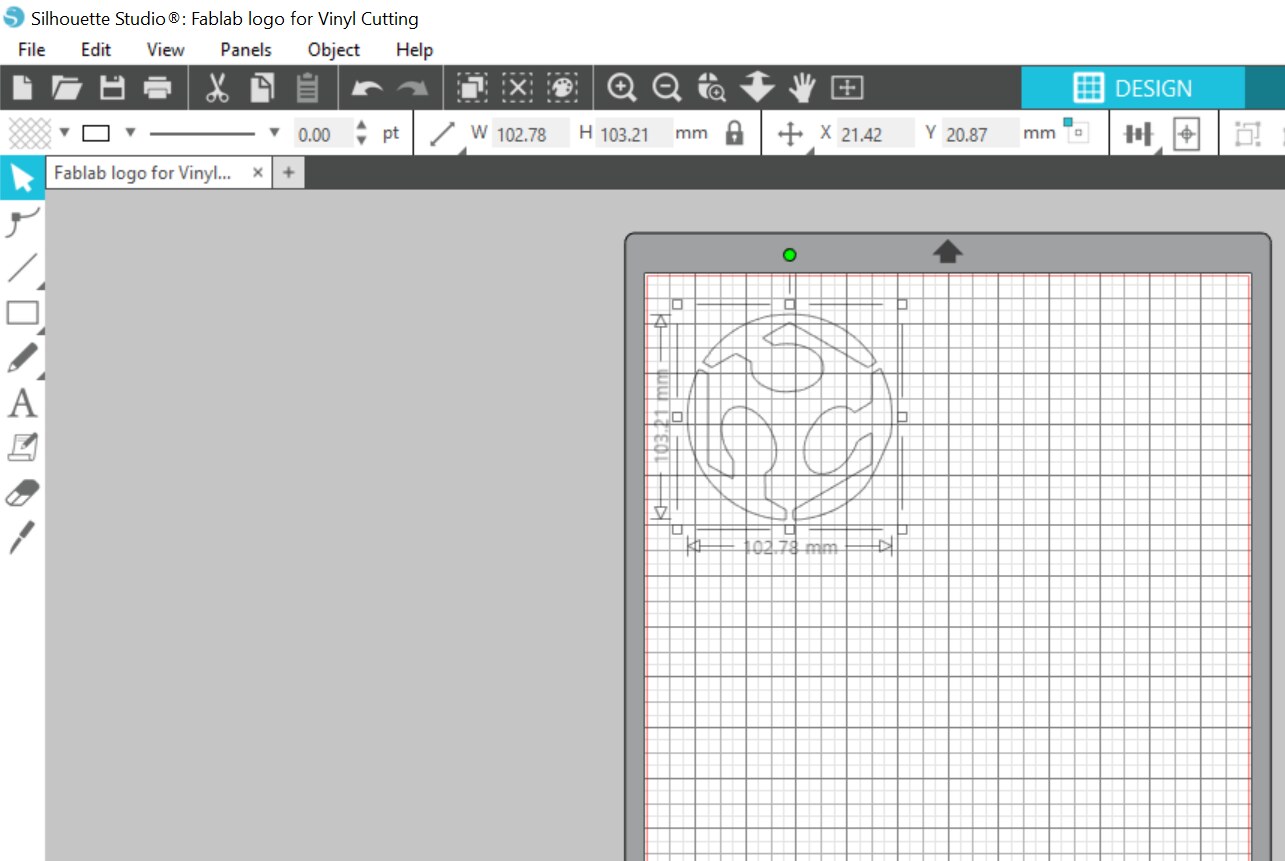
Task: Select the Pan hand tool
Action: (802, 88)
